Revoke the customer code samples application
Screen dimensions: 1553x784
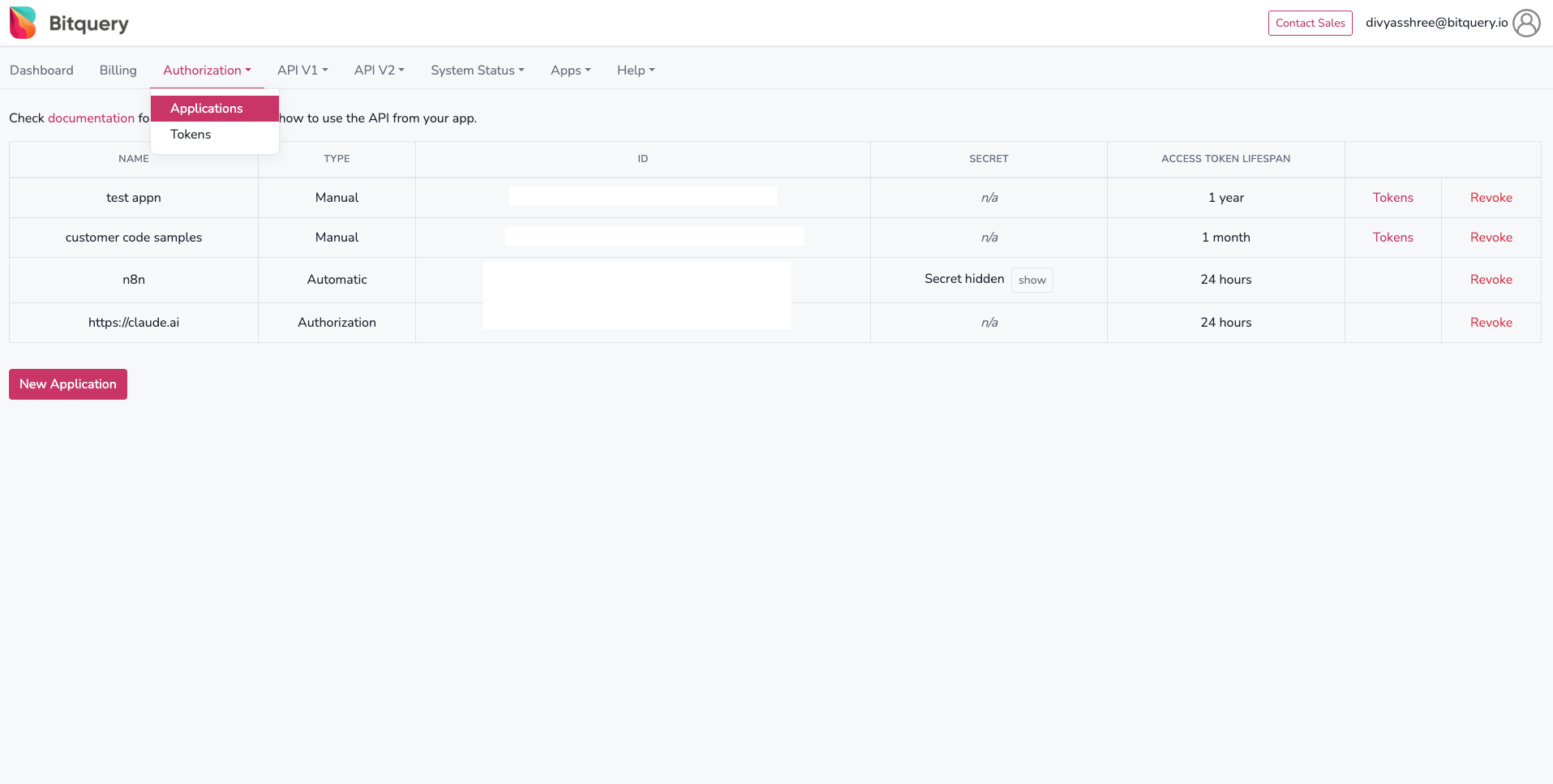click(x=1491, y=238)
